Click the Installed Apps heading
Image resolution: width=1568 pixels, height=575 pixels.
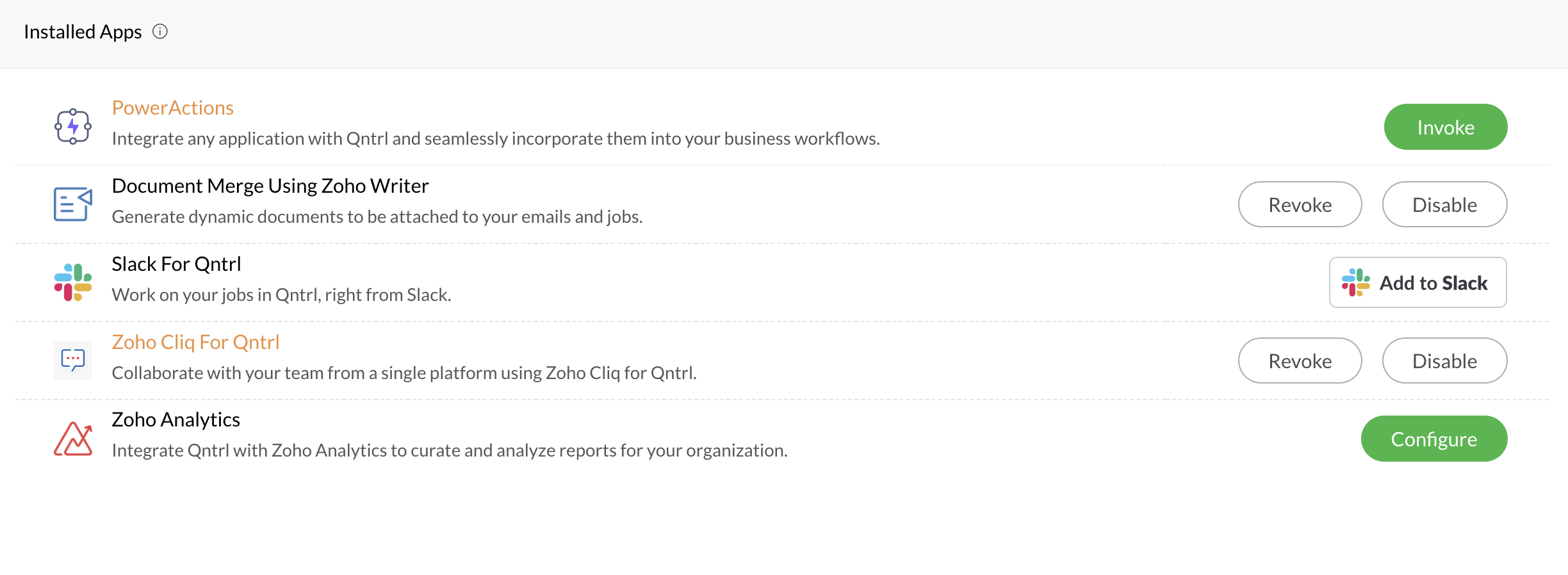click(x=83, y=31)
